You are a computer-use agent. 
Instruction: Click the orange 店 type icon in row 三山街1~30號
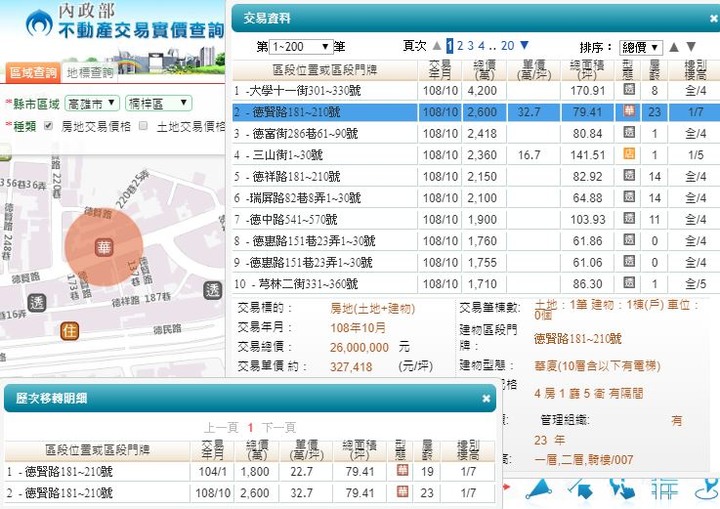(629, 154)
